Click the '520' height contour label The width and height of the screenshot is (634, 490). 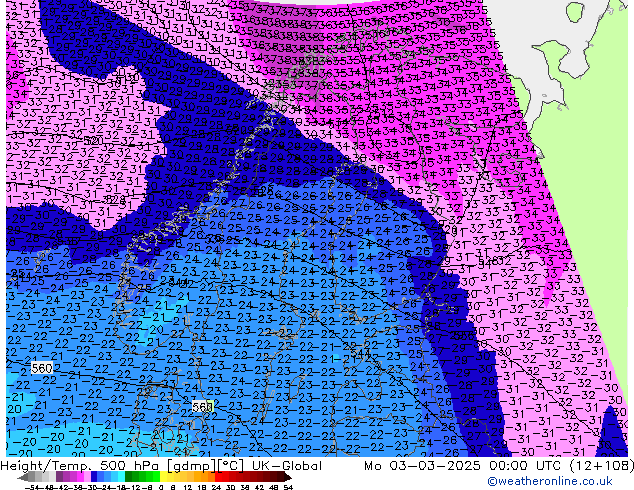94,141
